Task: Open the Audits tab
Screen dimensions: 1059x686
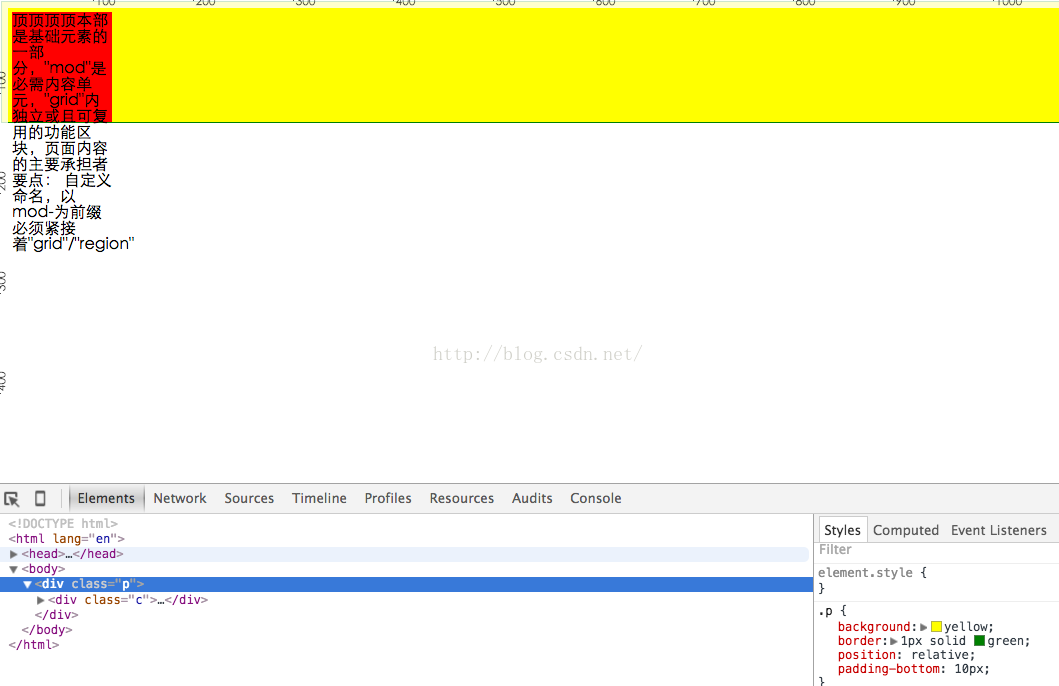Action: [532, 498]
